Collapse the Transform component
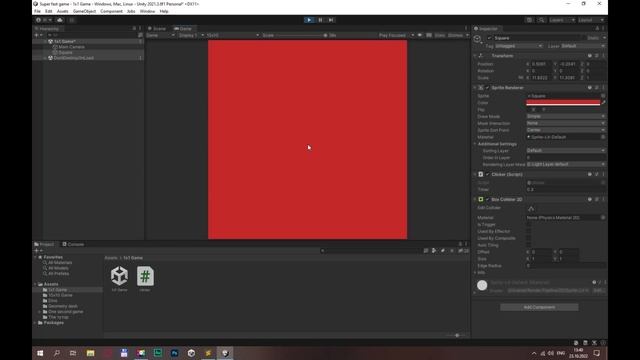 click(475, 56)
